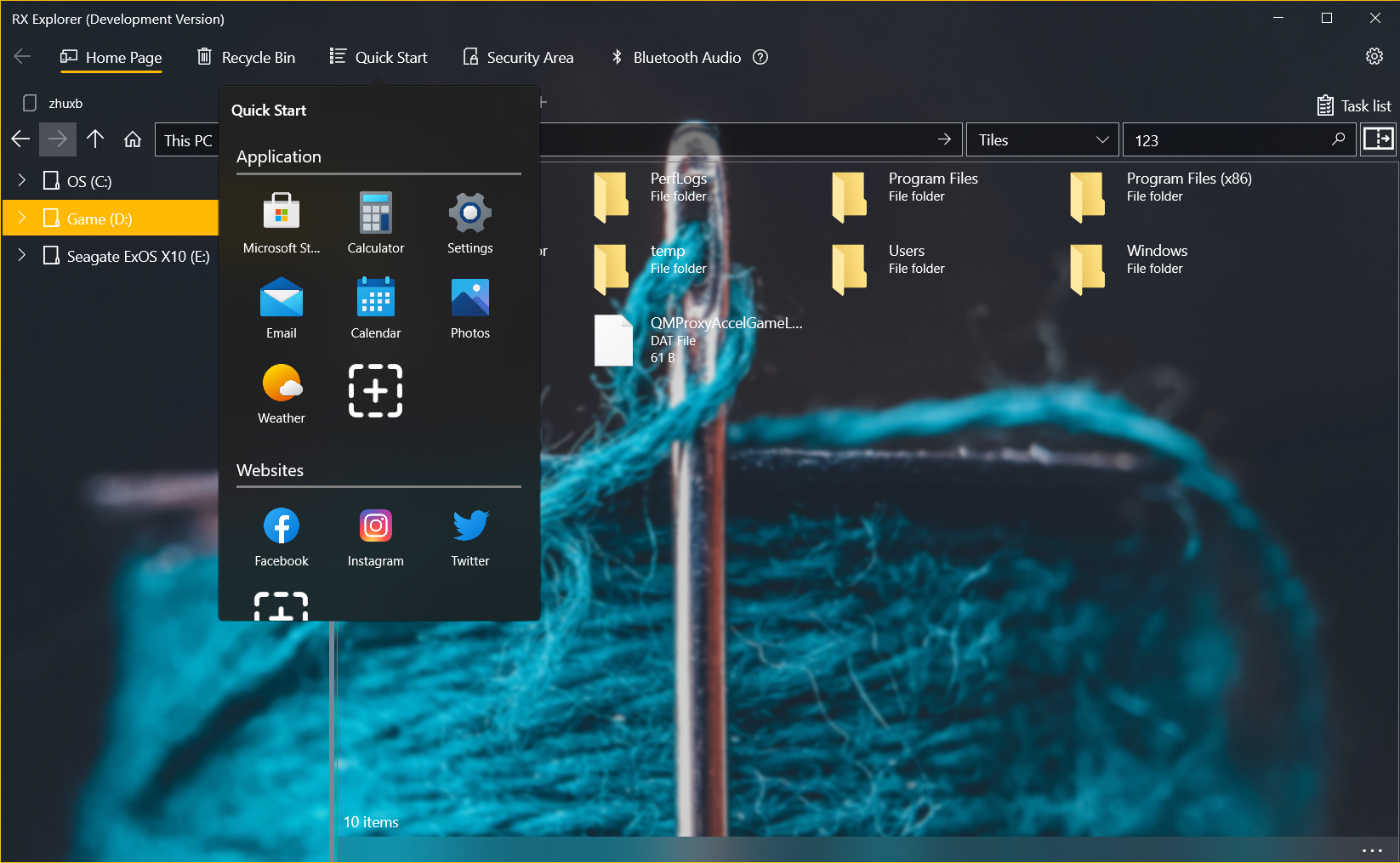Open Instagram website shortcut
Image resolution: width=1400 pixels, height=863 pixels.
pyautogui.click(x=375, y=536)
